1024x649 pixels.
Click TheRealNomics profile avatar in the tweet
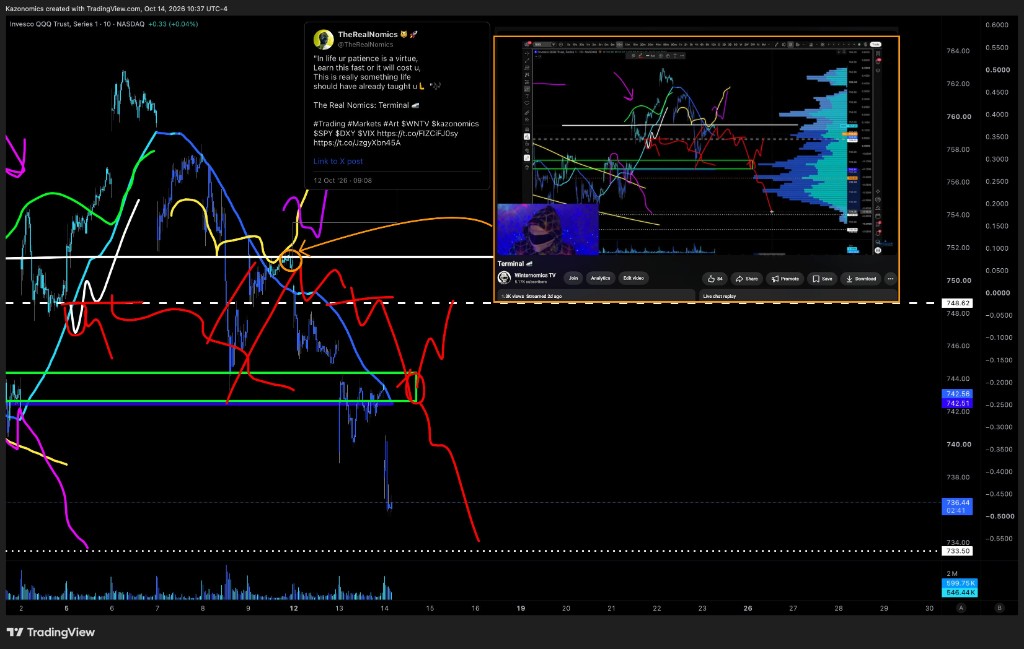point(323,39)
